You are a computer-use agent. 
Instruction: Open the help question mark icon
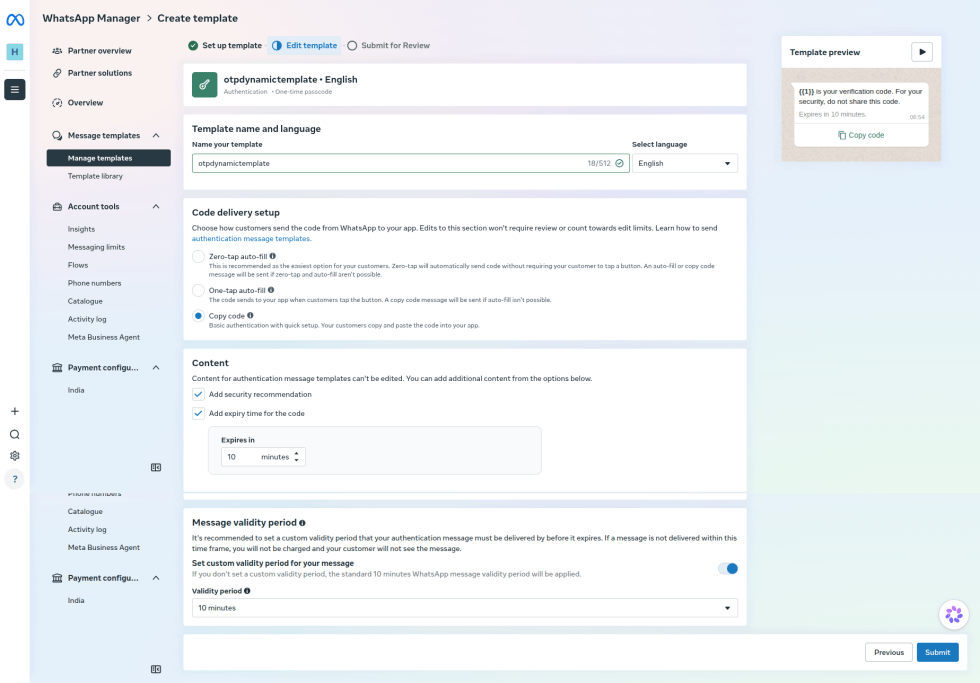point(14,479)
